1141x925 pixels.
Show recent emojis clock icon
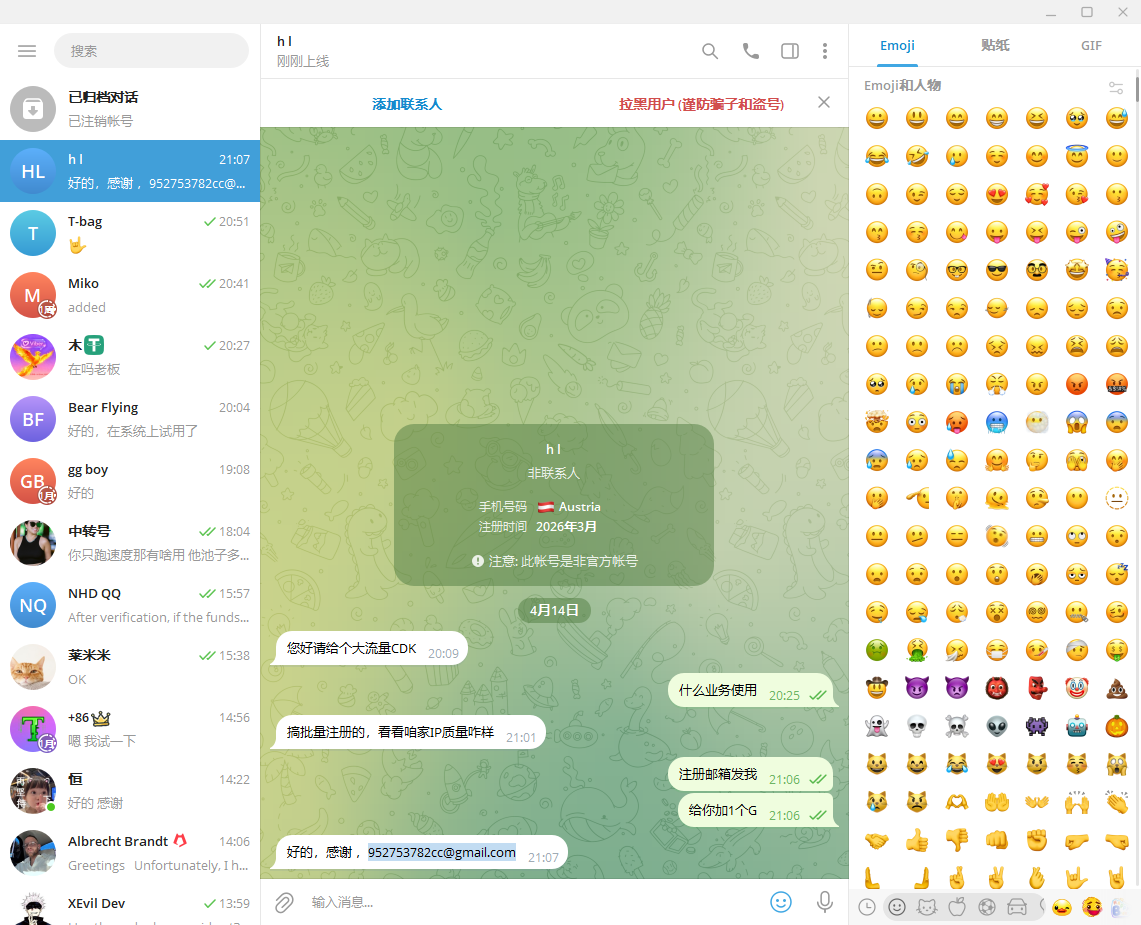867,907
